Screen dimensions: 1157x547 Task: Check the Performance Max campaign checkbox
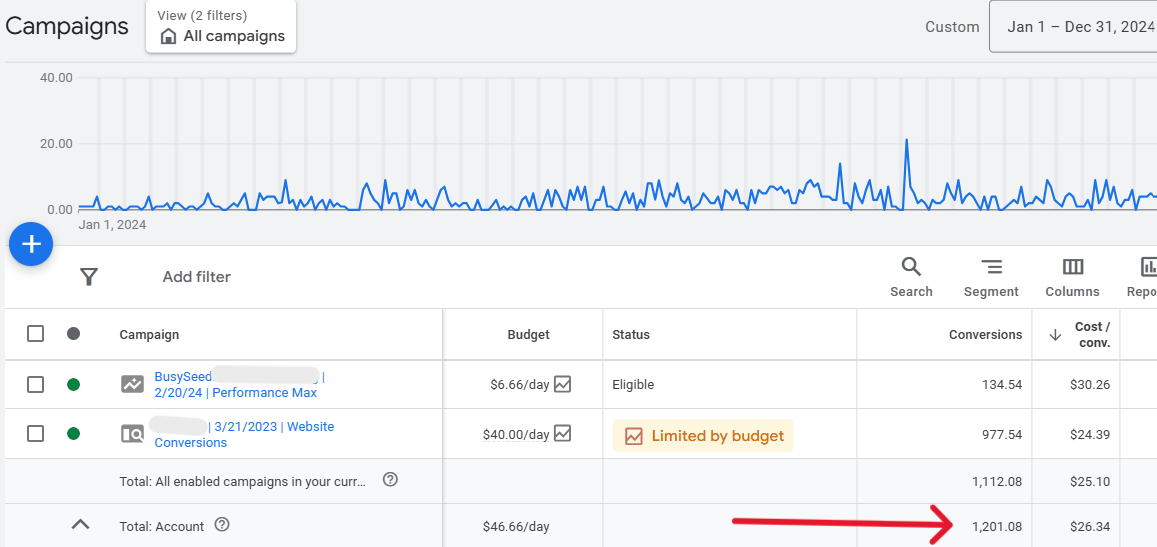[x=35, y=384]
